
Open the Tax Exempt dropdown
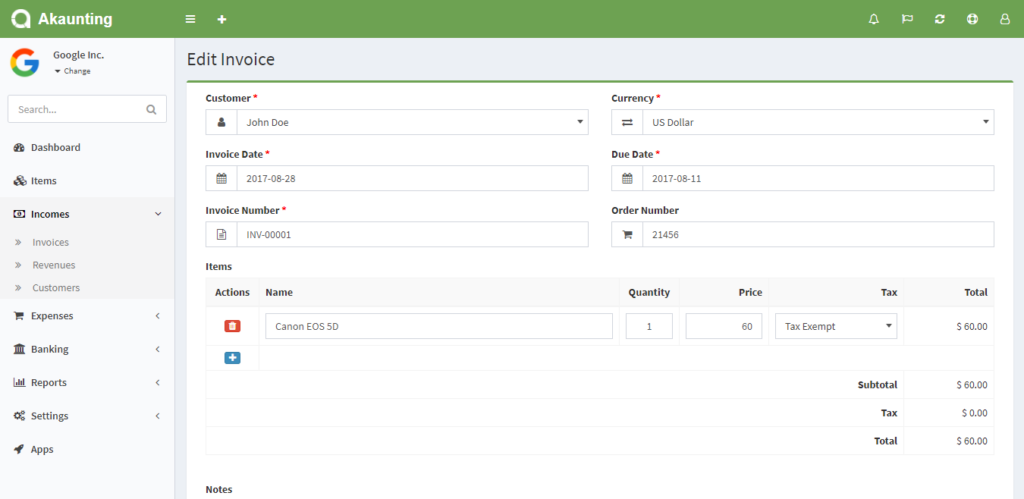(x=835, y=326)
